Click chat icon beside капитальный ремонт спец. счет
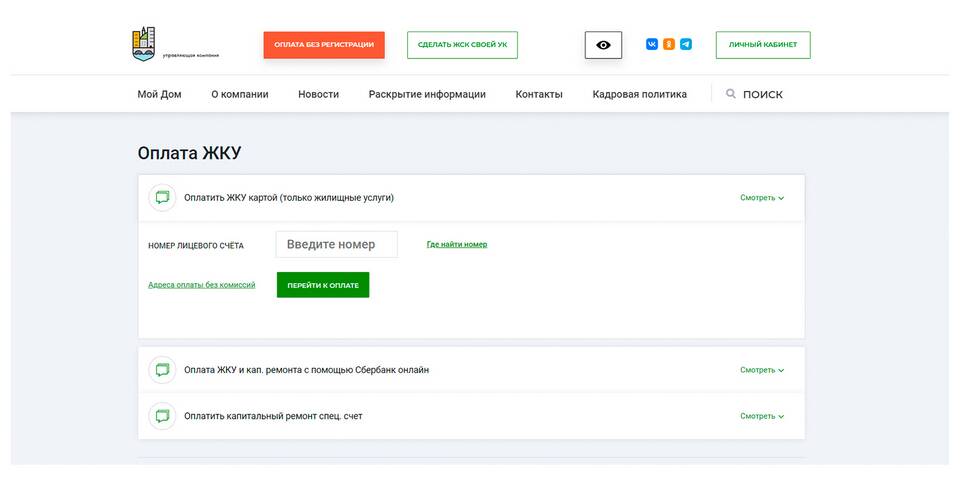 [x=162, y=416]
